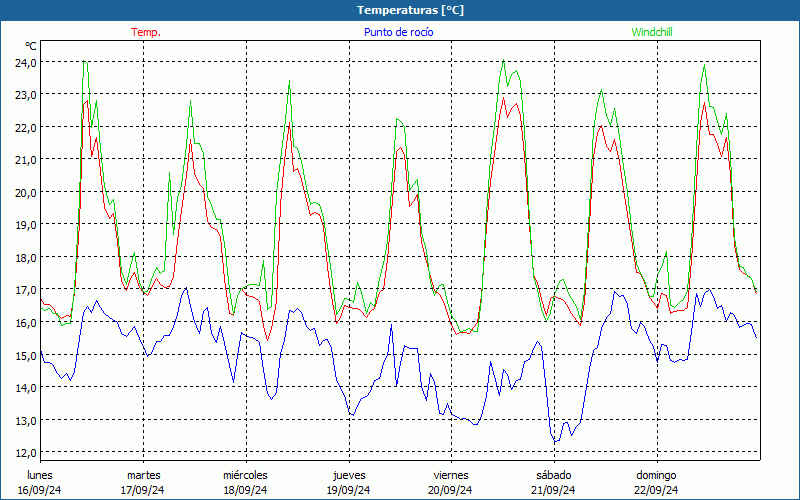Click the '12,0' y-axis value

pyautogui.click(x=26, y=453)
